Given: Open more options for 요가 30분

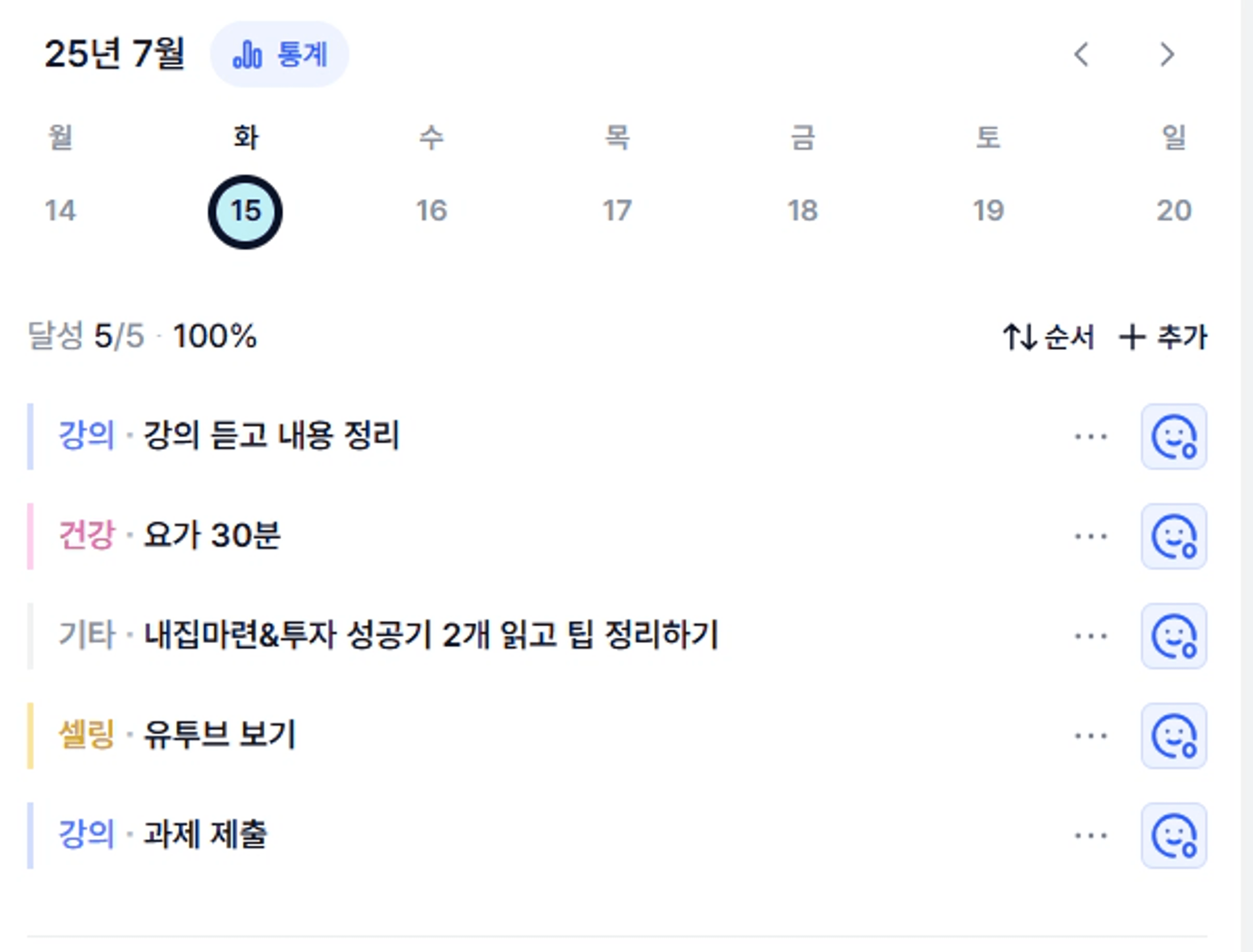Looking at the screenshot, I should coord(1091,536).
